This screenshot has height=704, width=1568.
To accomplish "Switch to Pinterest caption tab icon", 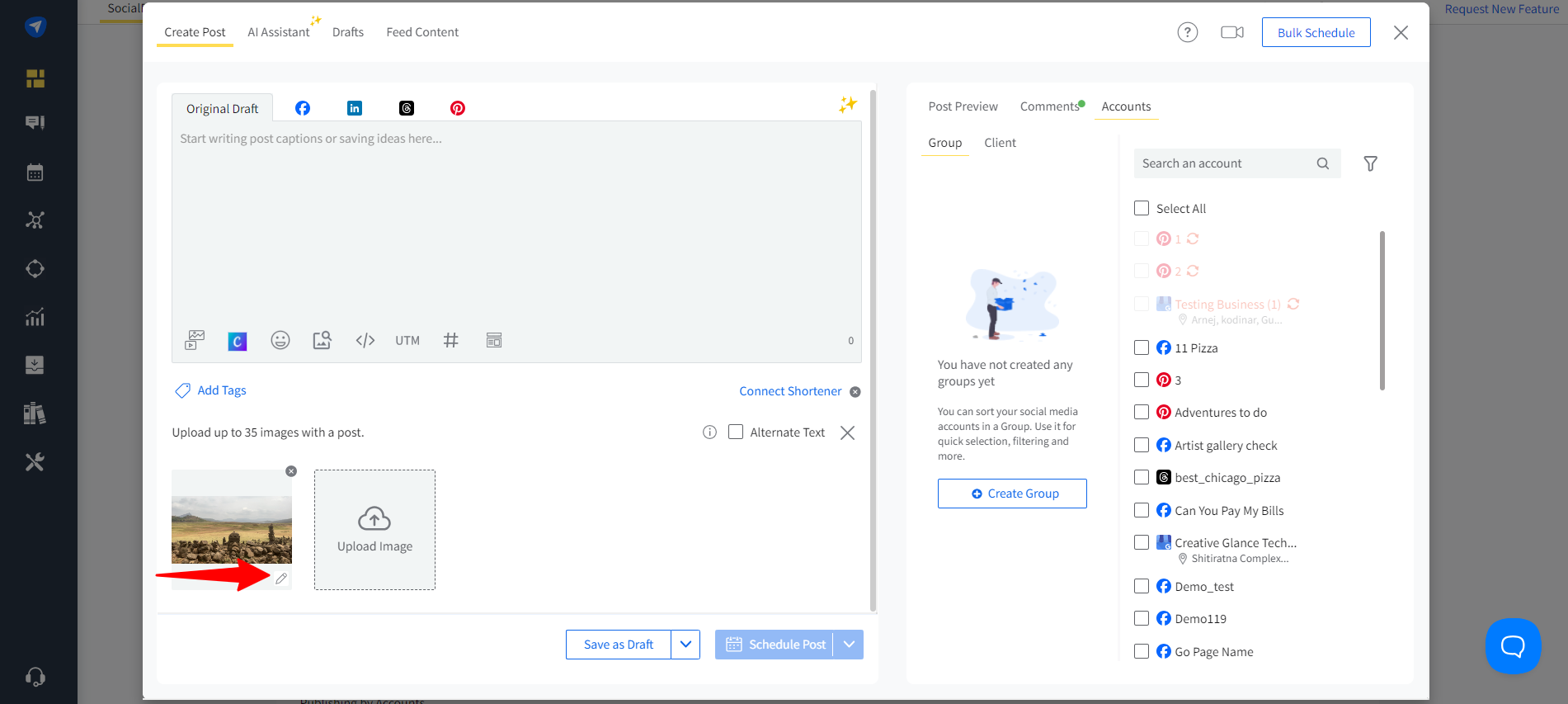I will 458,108.
